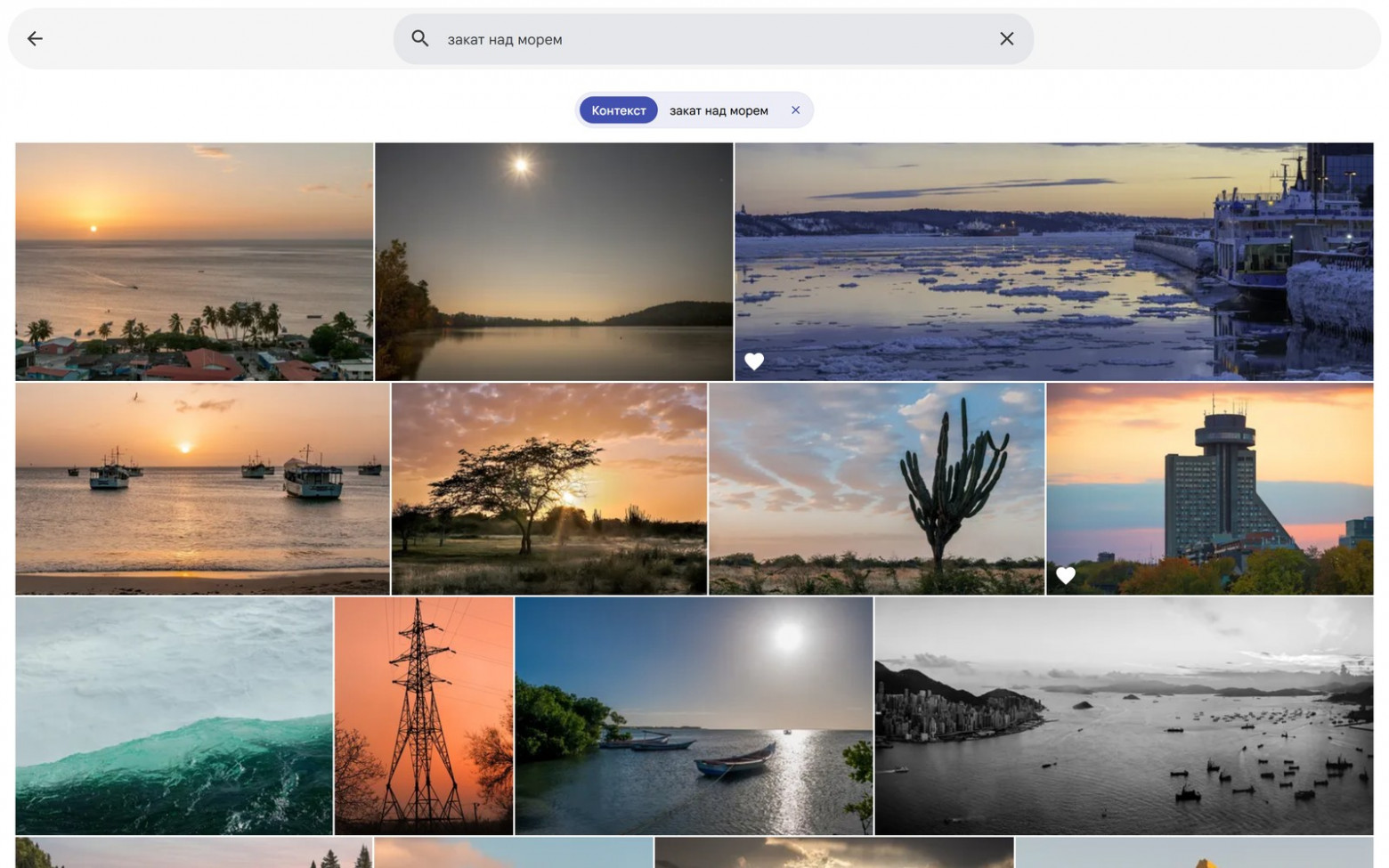Open the fishing boats at sunset photo

pos(202,489)
